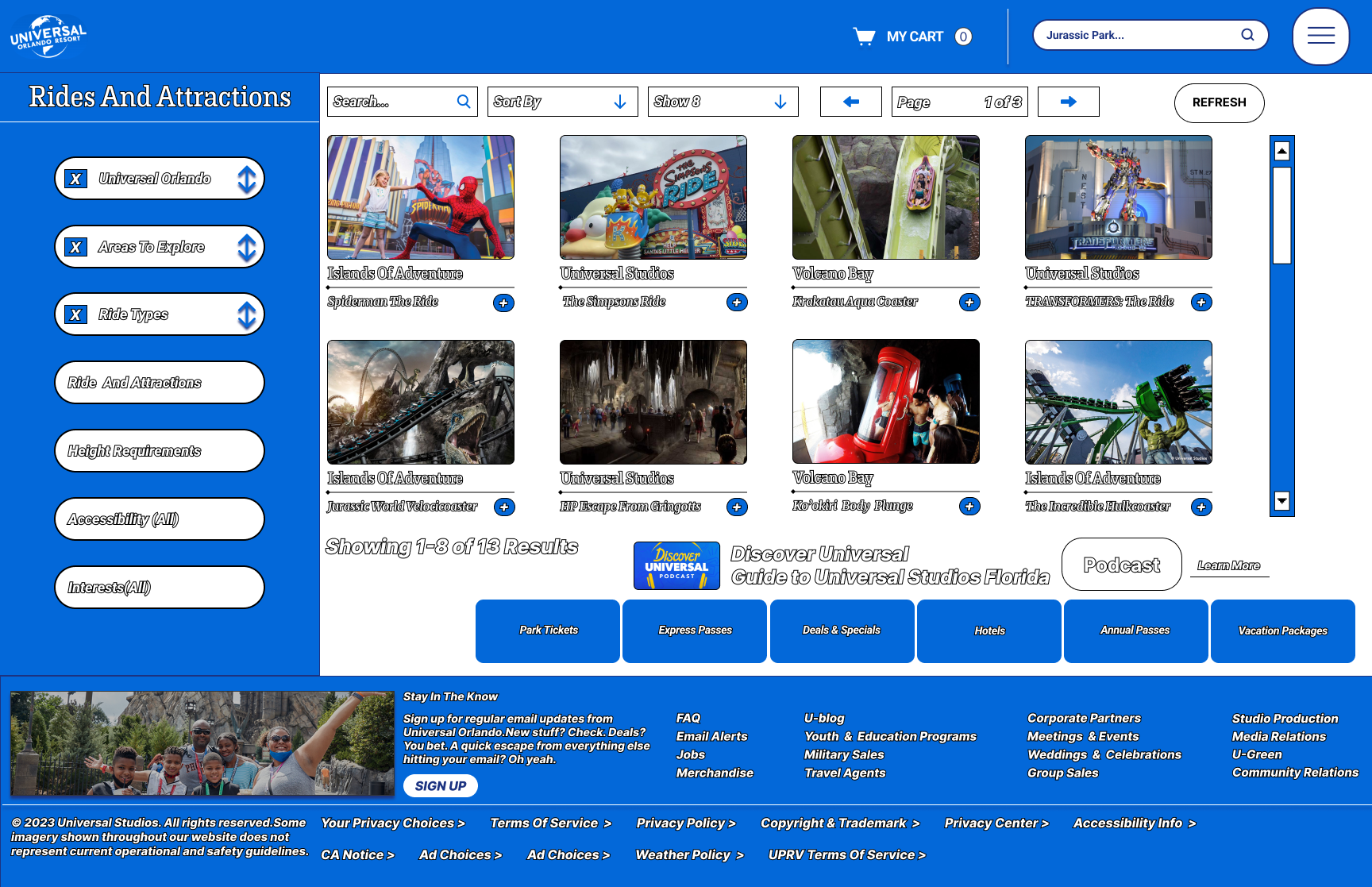This screenshot has width=1372, height=887.
Task: Expand the Ride Types filter arrows
Action: point(247,314)
